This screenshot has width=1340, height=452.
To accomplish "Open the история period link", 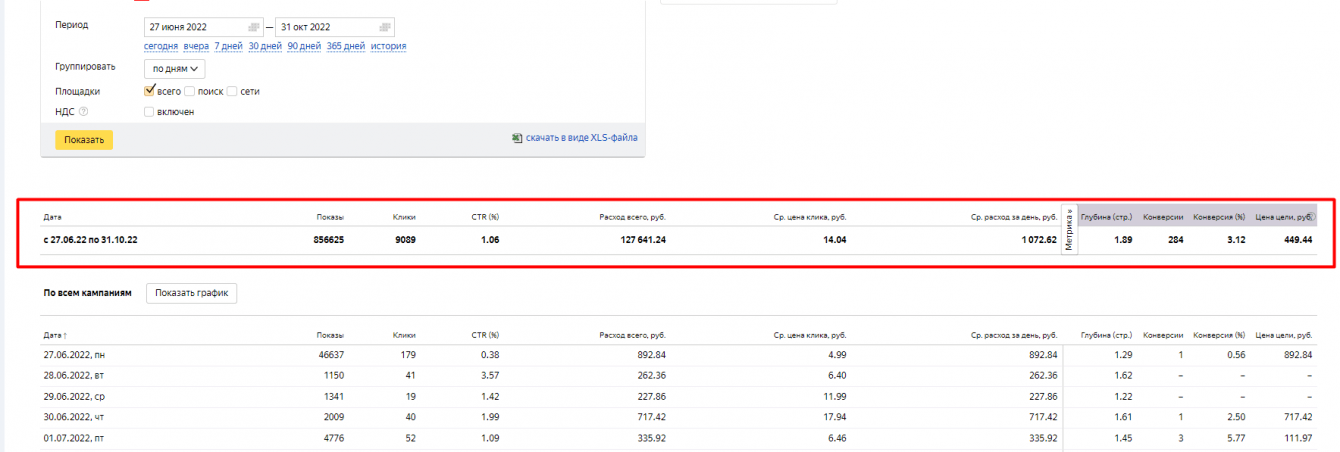I will tap(388, 46).
